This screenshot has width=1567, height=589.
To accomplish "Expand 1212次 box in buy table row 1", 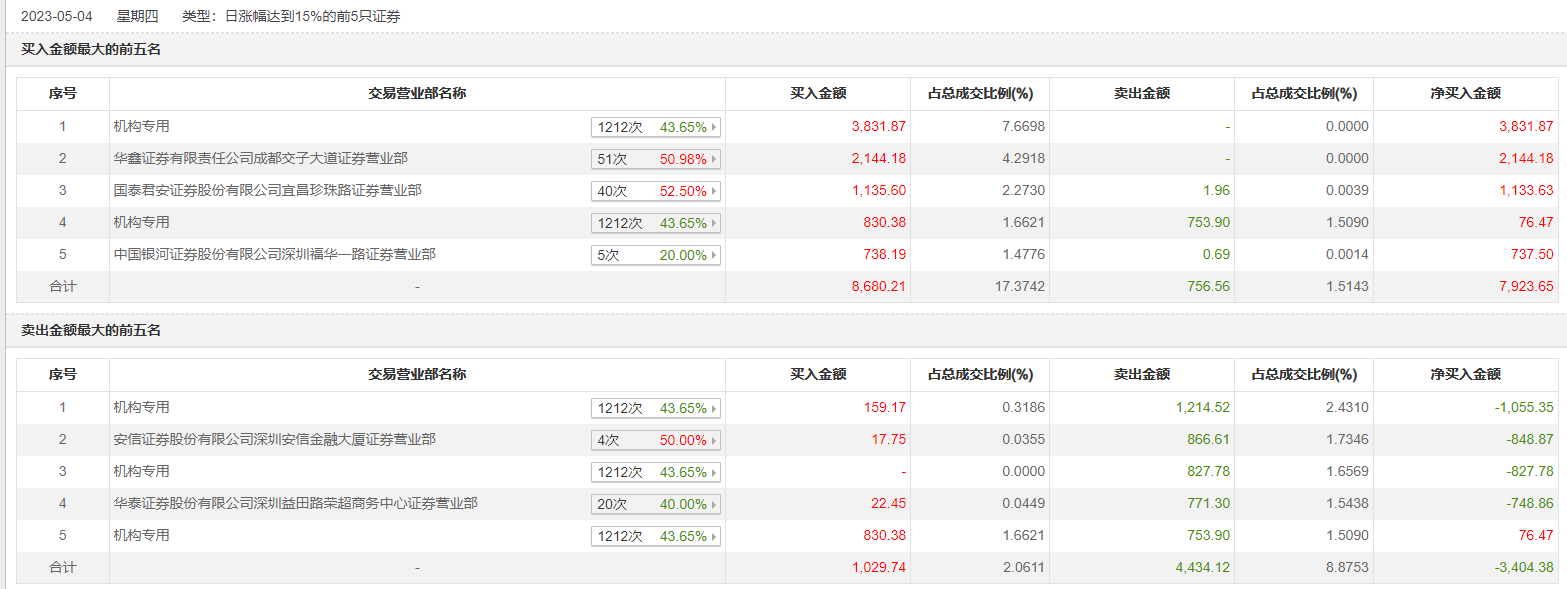I will [x=714, y=127].
